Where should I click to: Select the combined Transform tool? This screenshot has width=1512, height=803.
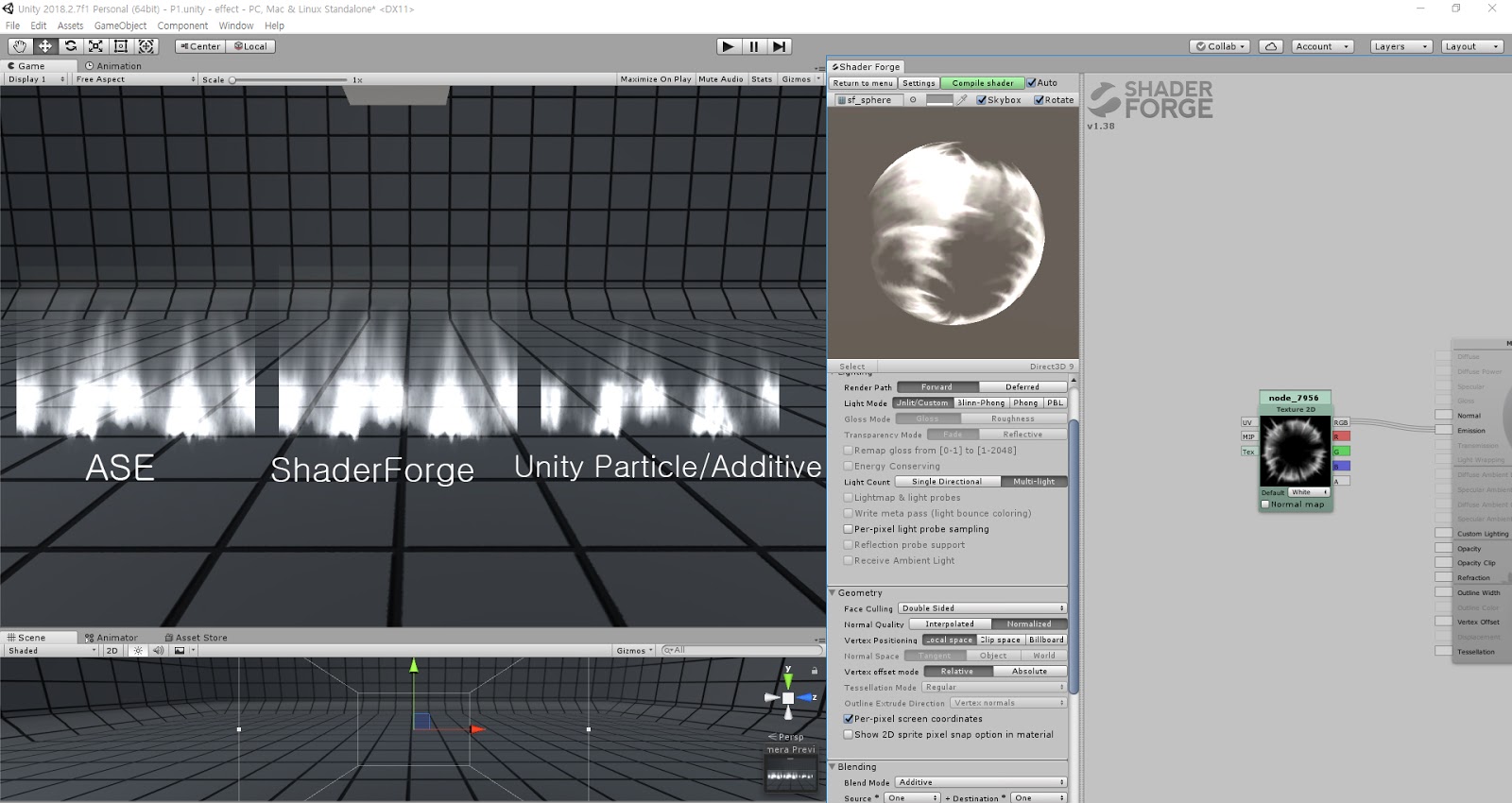pyautogui.click(x=146, y=46)
